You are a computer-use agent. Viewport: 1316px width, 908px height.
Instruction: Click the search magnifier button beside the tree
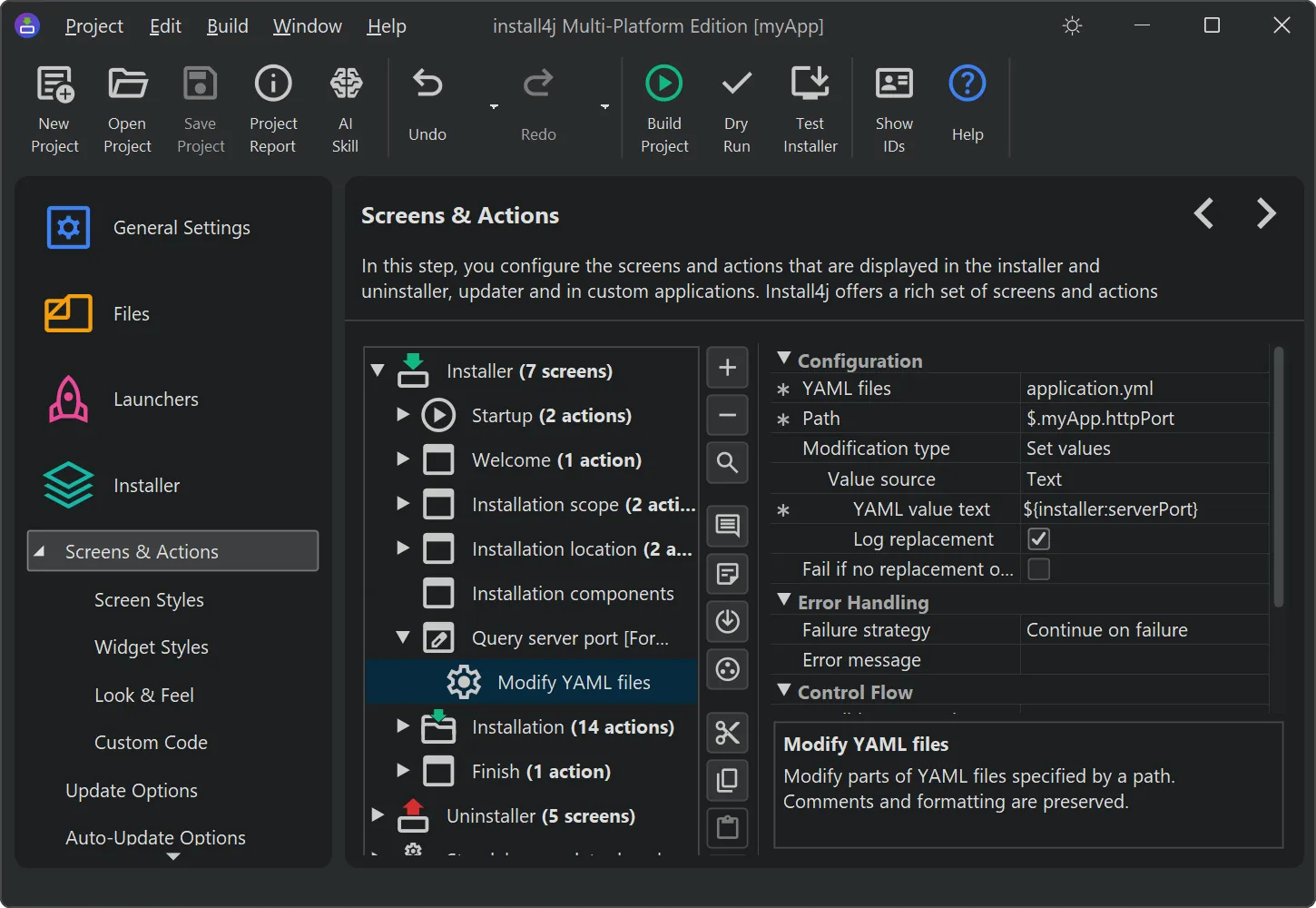point(727,463)
